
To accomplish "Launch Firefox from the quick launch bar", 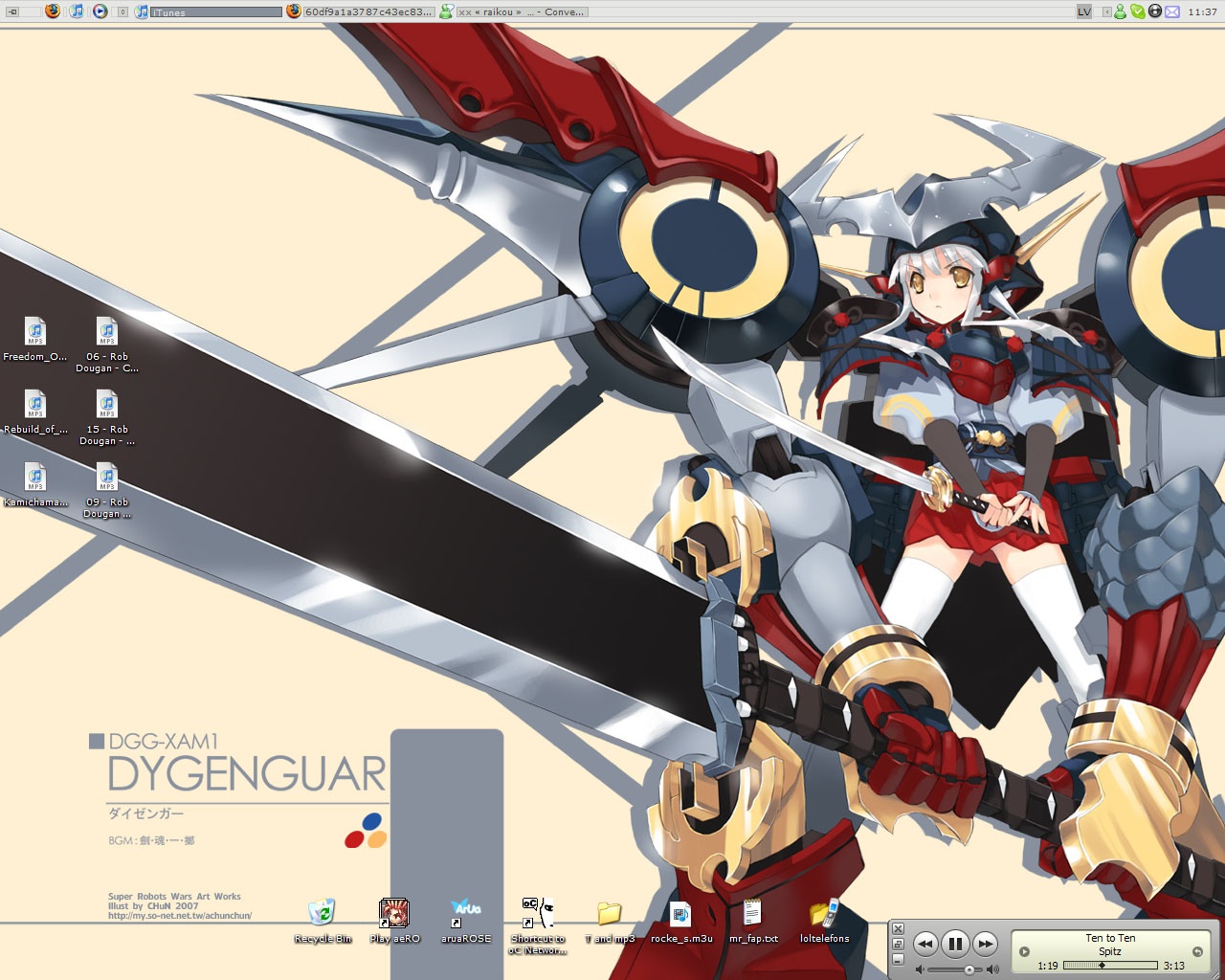I will tap(53, 11).
